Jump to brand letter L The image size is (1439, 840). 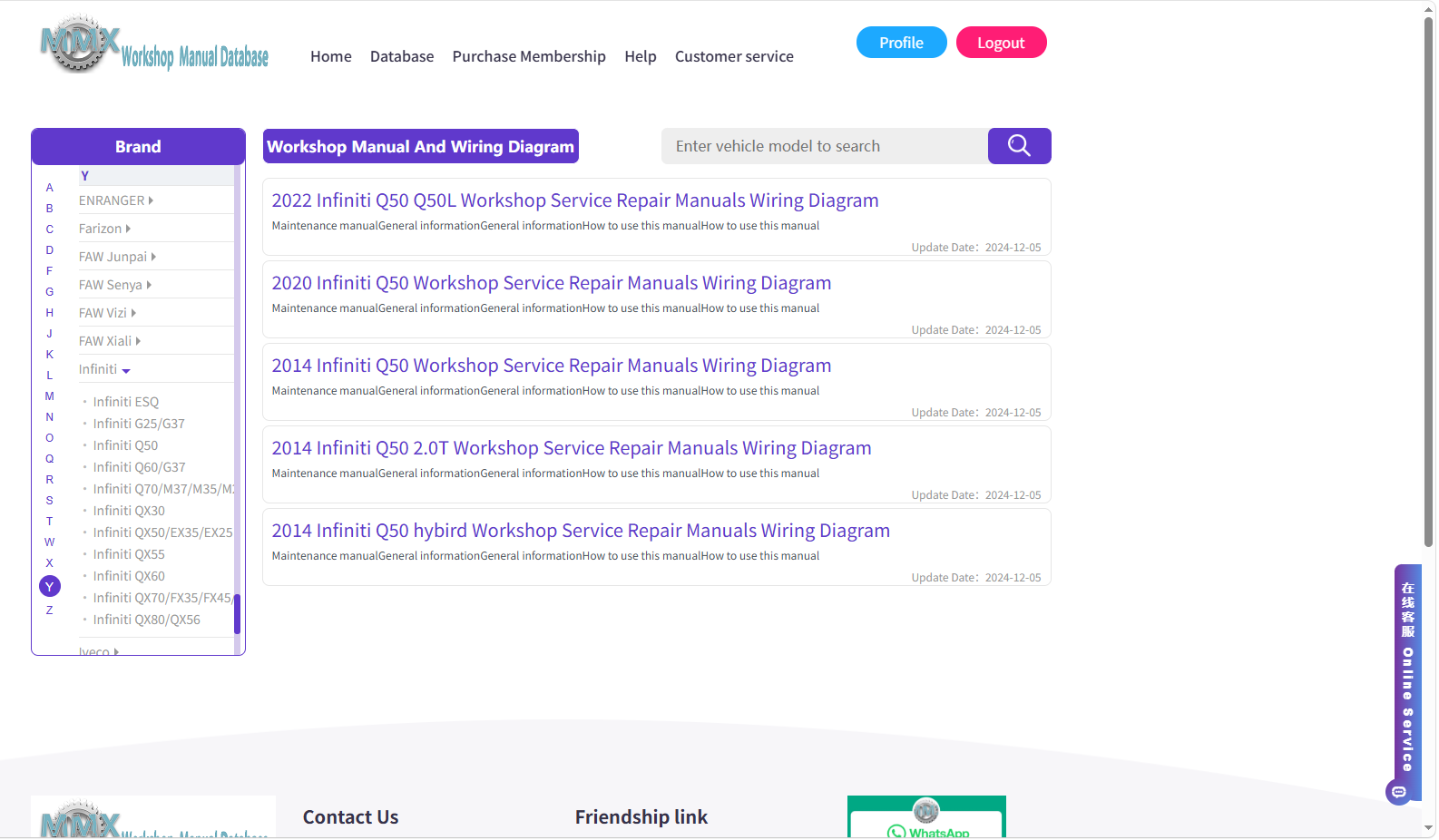coord(50,376)
